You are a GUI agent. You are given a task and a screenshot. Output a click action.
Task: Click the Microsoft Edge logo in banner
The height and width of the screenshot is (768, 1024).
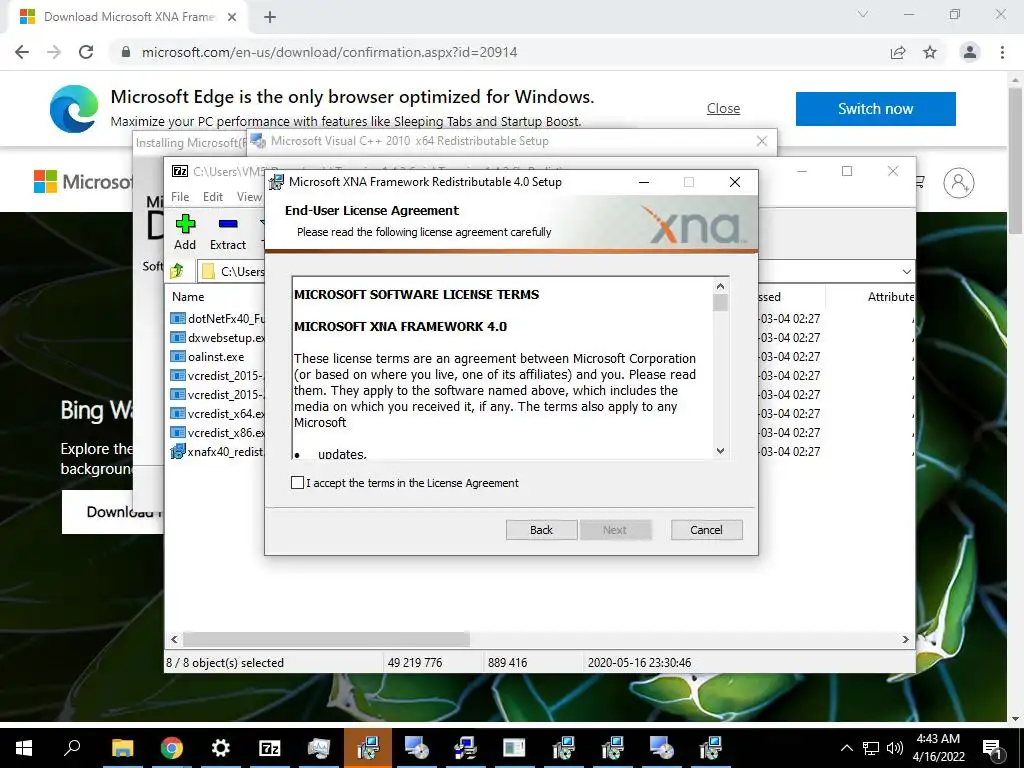coord(74,109)
